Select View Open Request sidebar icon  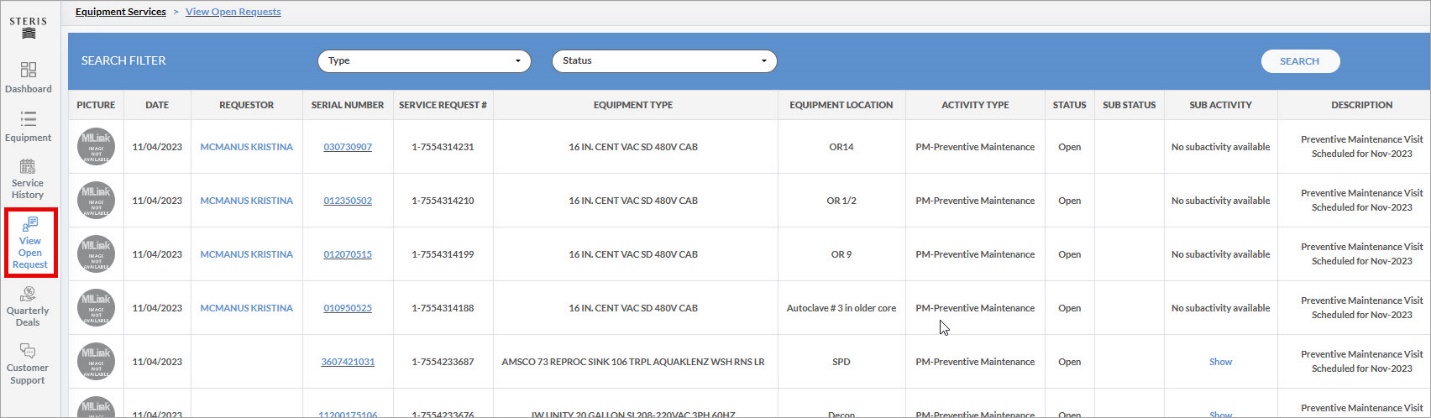pos(30,243)
